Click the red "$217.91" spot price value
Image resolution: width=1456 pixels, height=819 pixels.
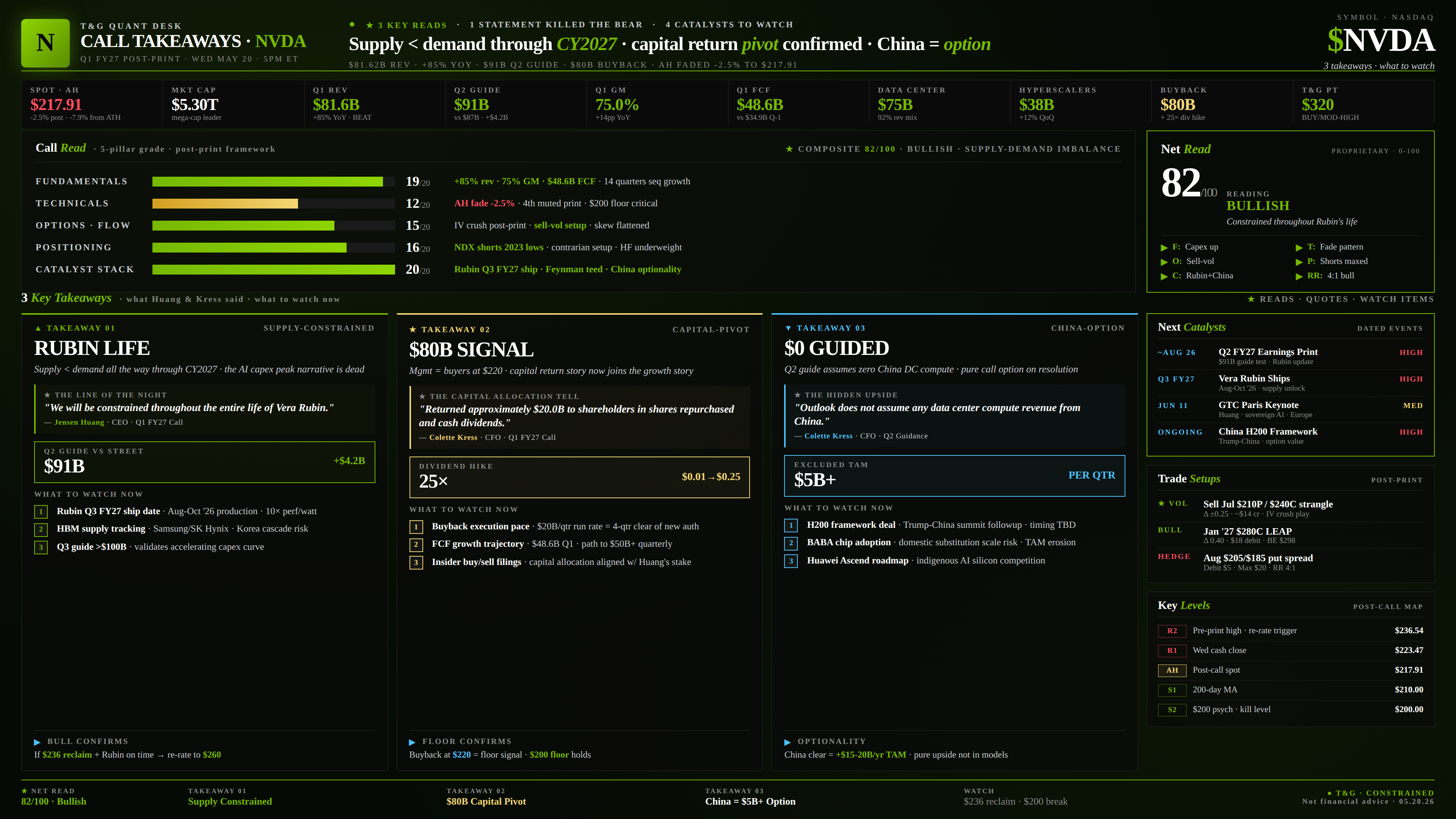(56, 105)
